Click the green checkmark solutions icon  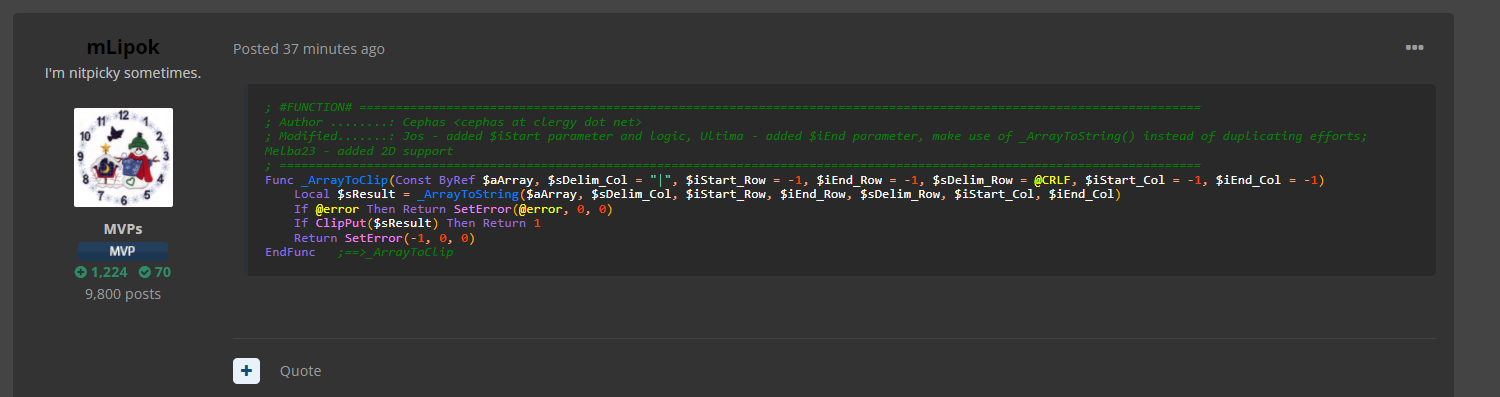pos(145,272)
